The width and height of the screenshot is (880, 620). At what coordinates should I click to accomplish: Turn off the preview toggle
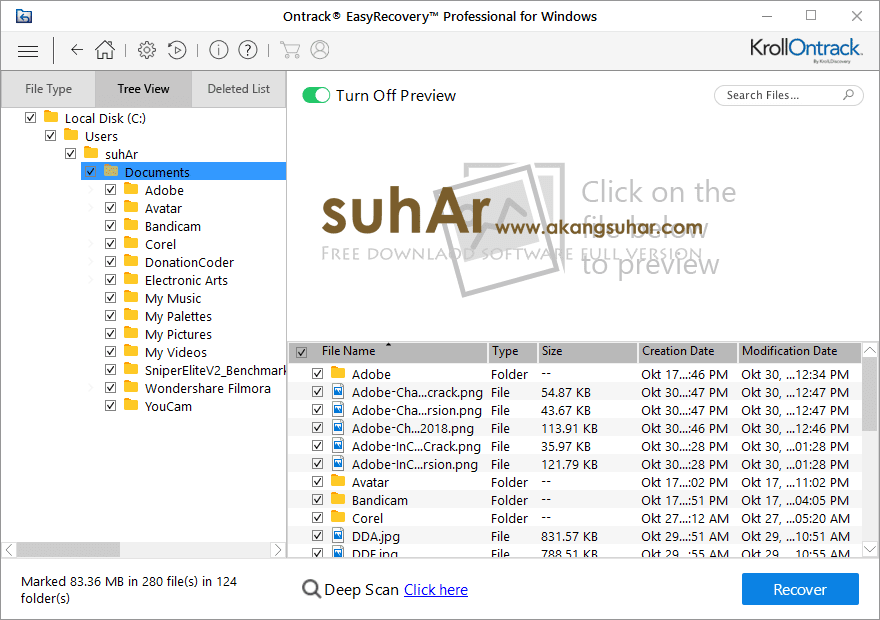[x=316, y=95]
